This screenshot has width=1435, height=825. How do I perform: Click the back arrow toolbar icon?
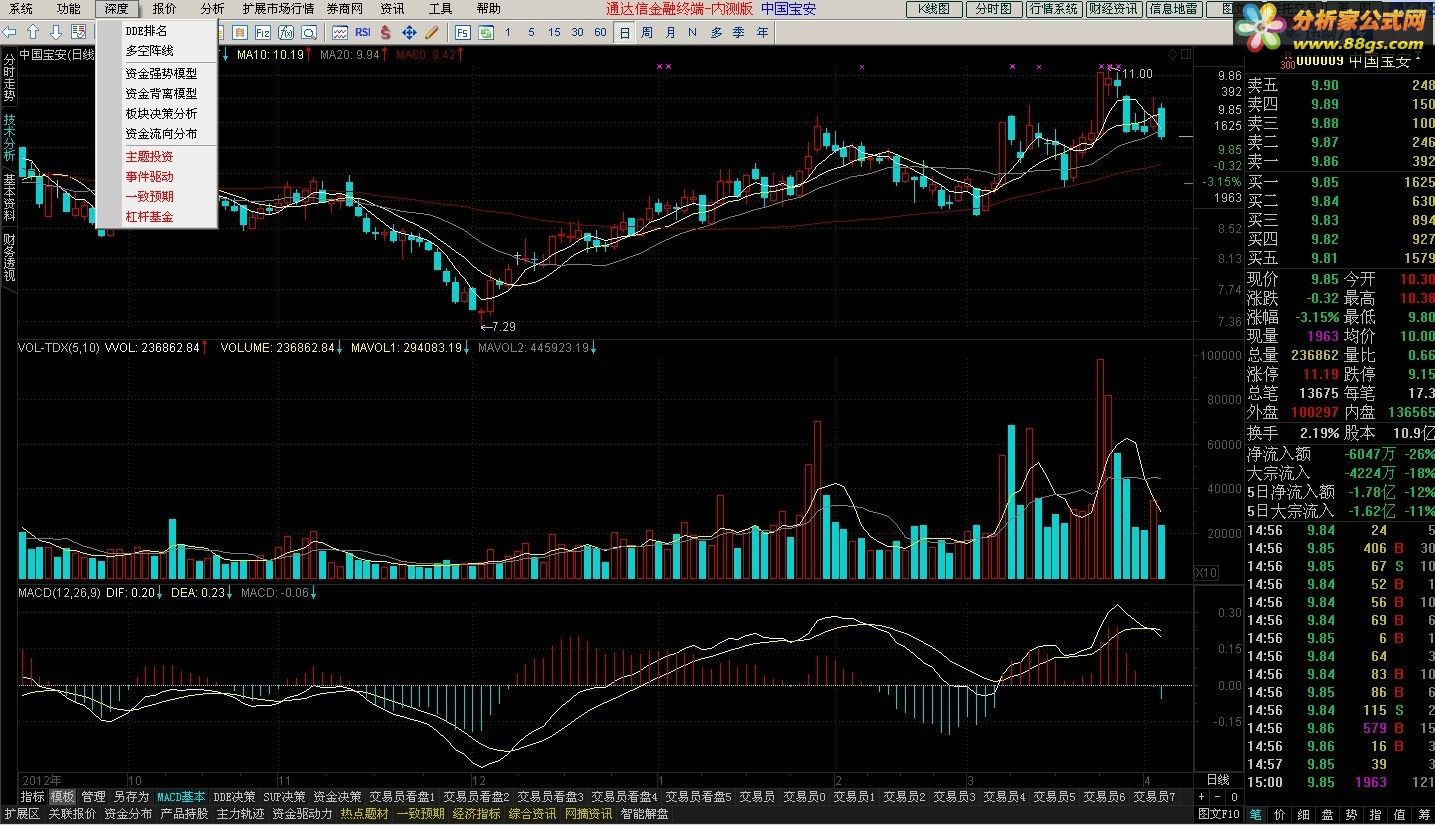[10, 32]
